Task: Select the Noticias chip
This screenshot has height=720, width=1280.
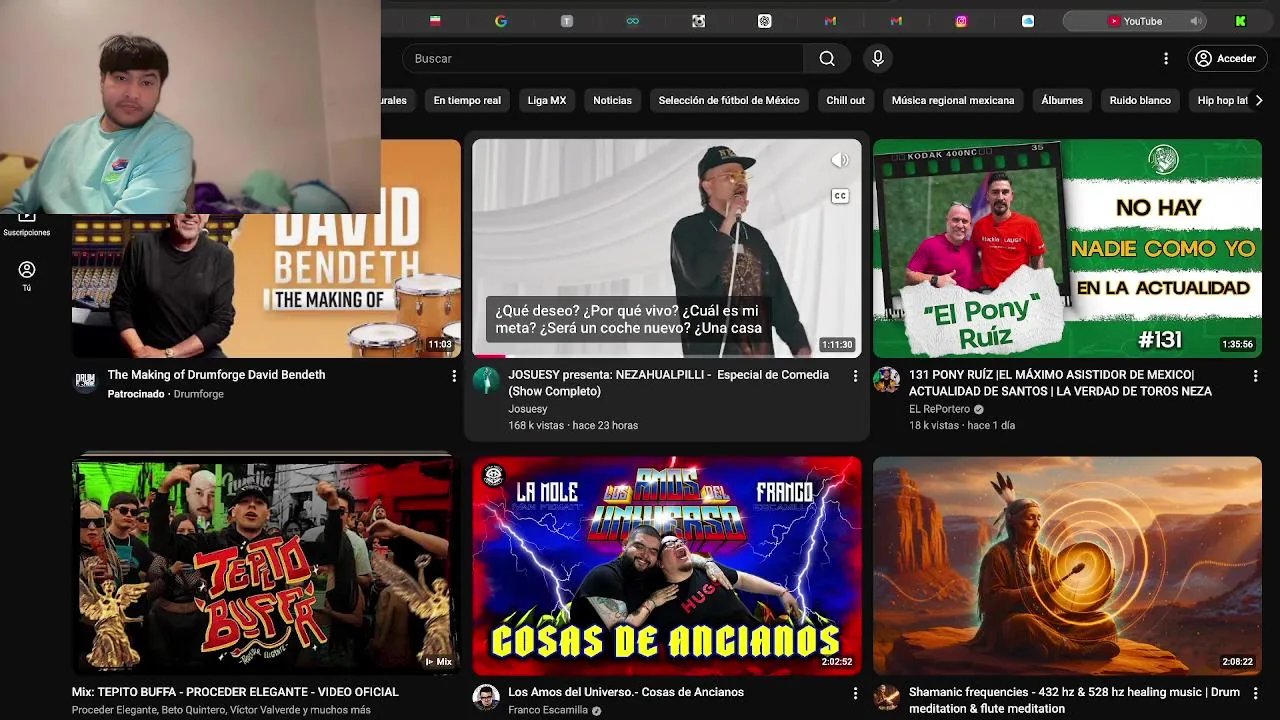Action: click(x=612, y=100)
